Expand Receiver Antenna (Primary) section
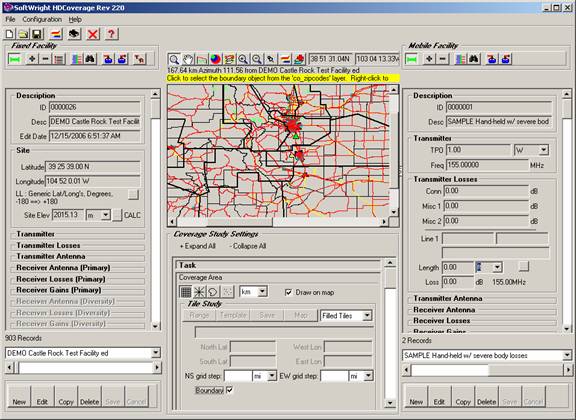Viewport: 576px width, 420px height. (x=63, y=268)
